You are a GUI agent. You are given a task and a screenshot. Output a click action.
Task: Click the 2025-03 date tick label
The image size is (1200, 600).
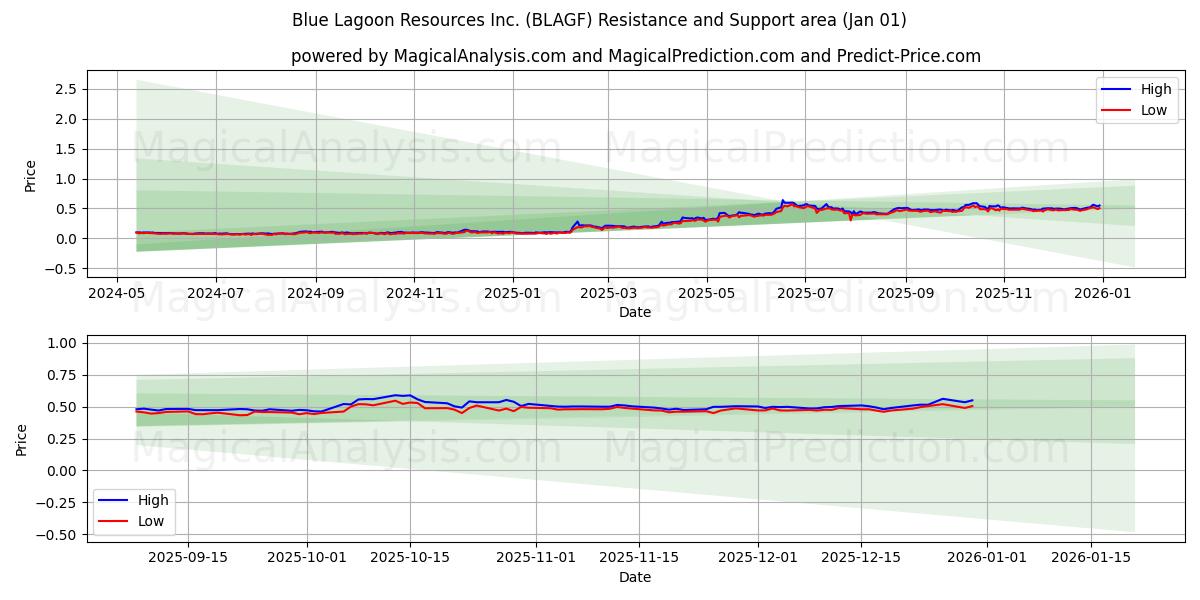(x=608, y=294)
